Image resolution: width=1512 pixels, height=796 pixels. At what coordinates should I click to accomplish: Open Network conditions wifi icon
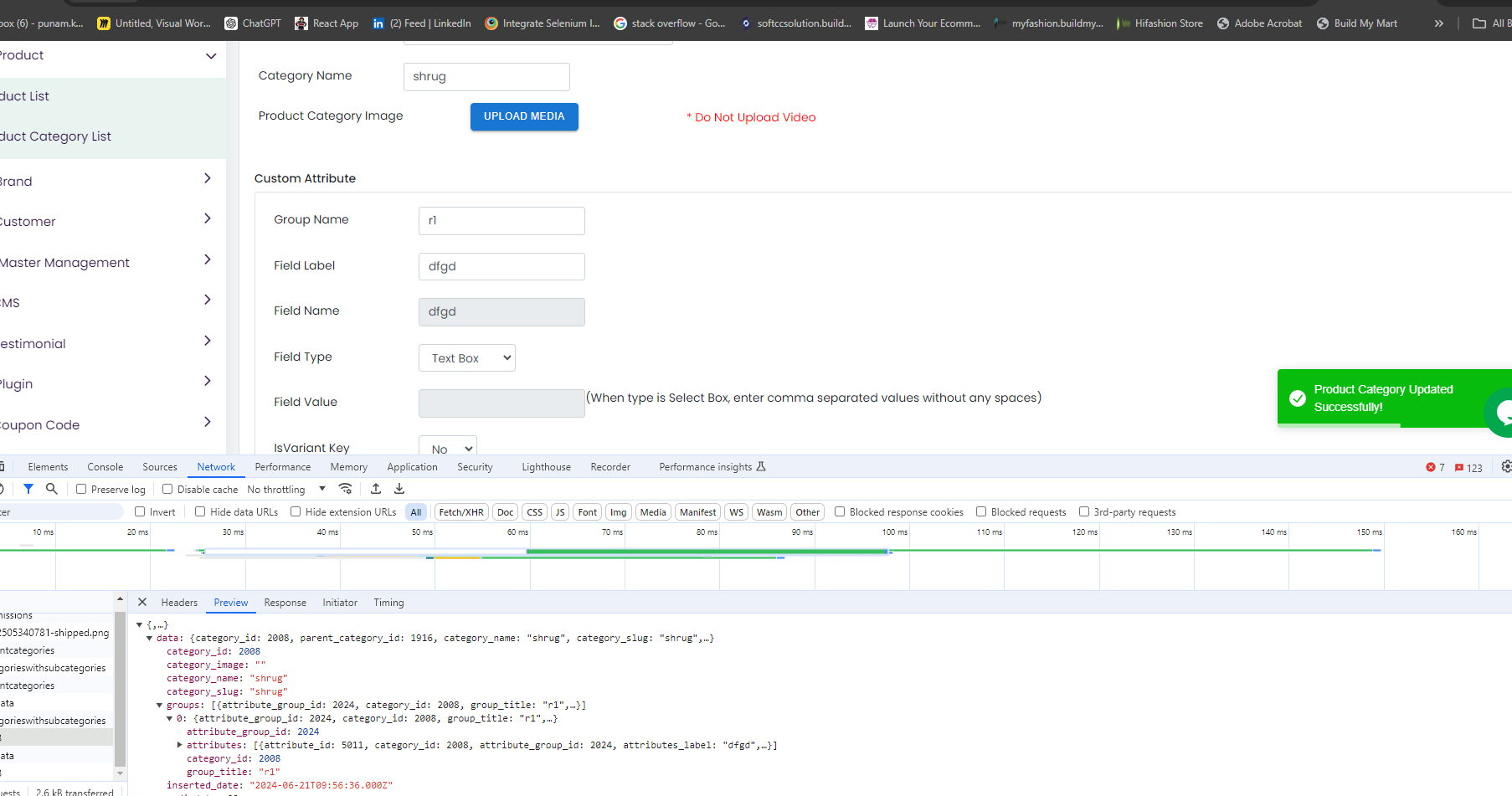pyautogui.click(x=345, y=489)
